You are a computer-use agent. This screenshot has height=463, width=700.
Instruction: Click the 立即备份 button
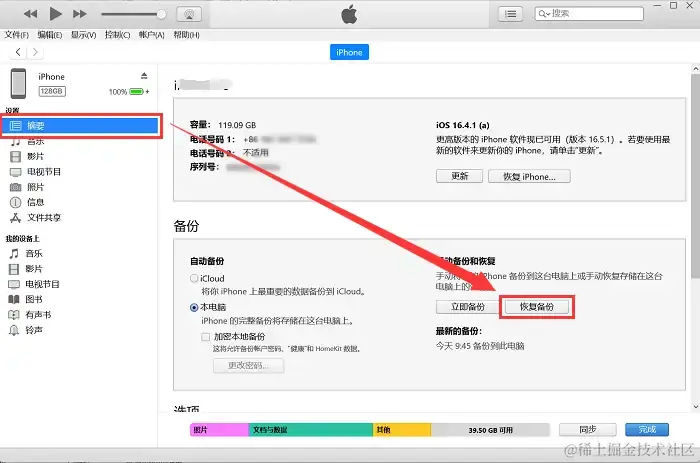pos(467,307)
